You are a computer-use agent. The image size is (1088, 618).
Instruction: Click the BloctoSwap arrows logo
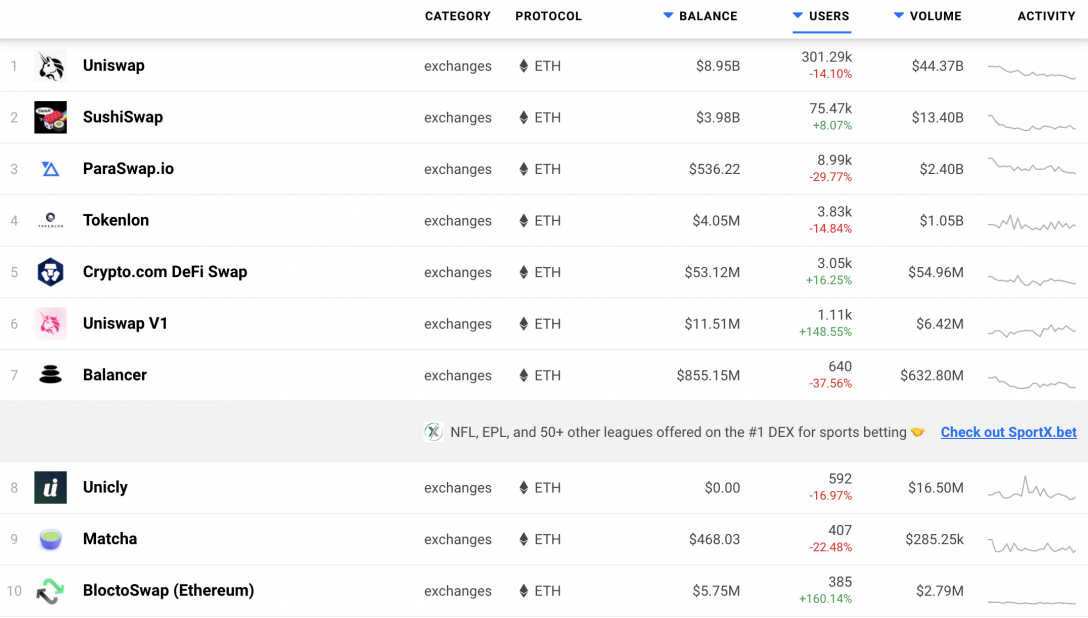[51, 590]
